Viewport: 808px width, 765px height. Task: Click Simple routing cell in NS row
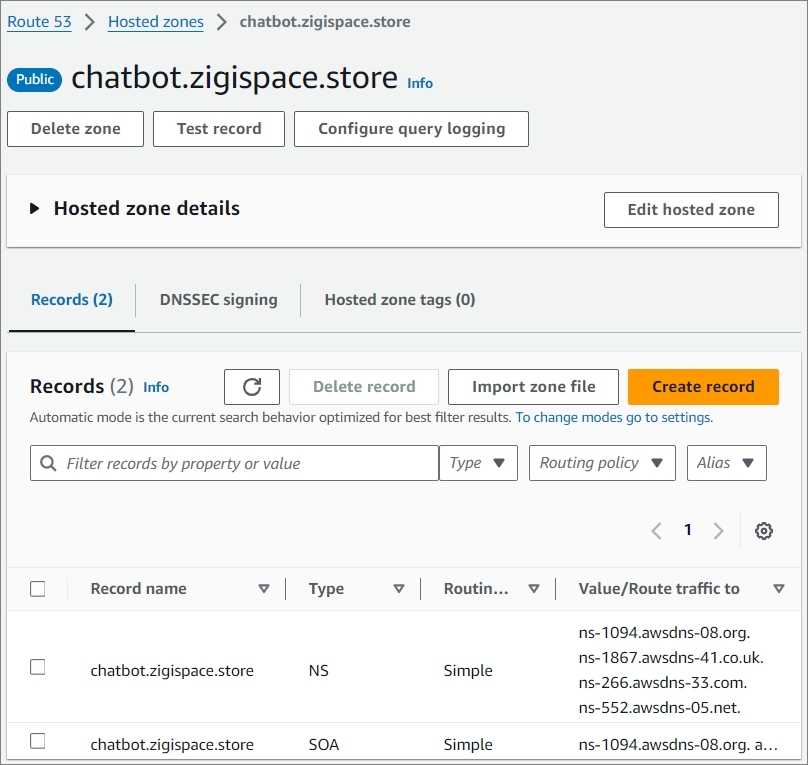pos(468,671)
